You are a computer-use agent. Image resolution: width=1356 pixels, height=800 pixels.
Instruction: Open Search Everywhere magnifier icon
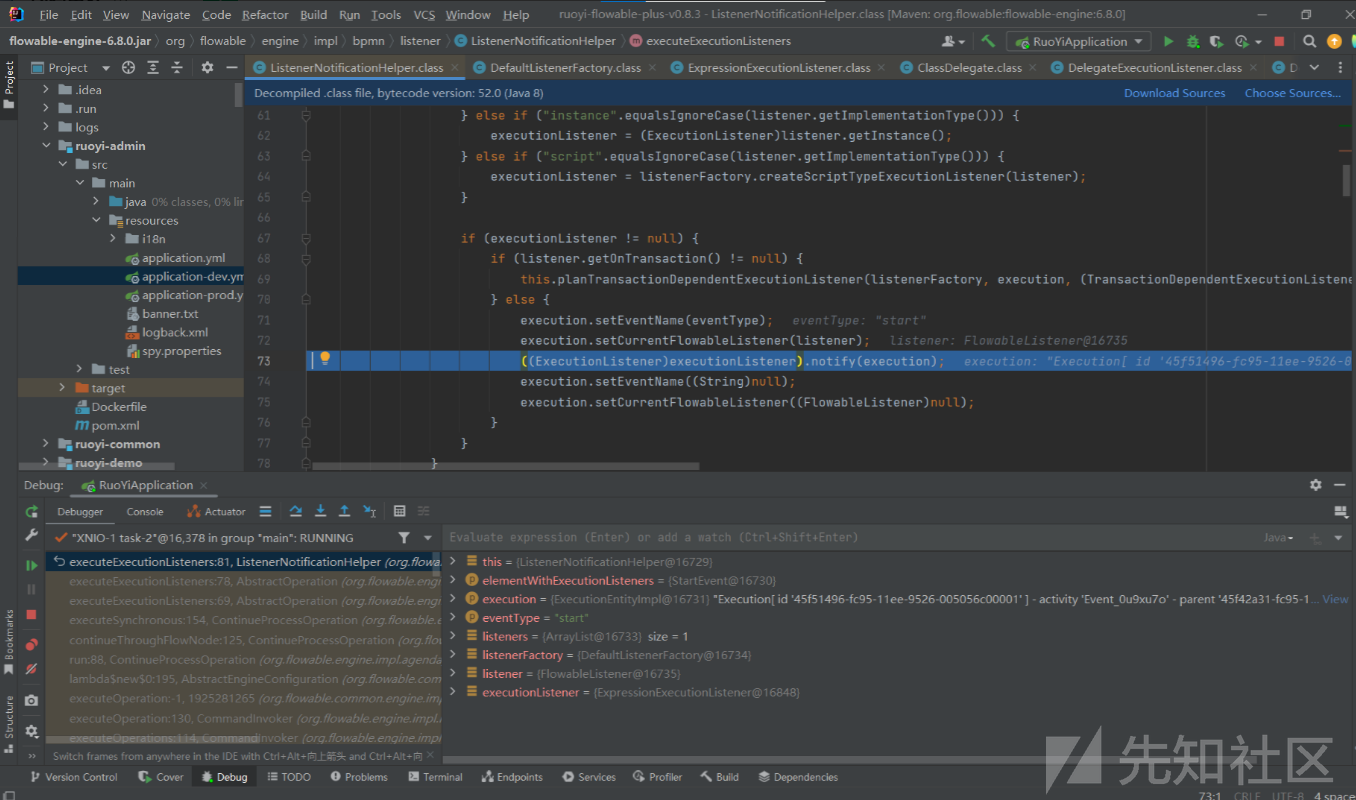1310,41
